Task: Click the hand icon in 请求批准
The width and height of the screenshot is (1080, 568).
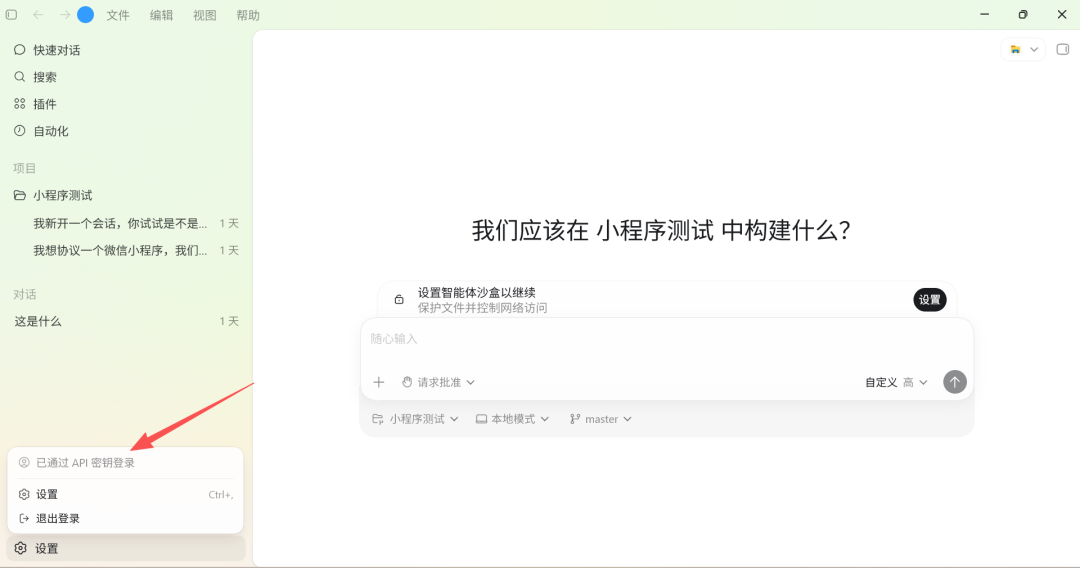Action: [x=407, y=382]
